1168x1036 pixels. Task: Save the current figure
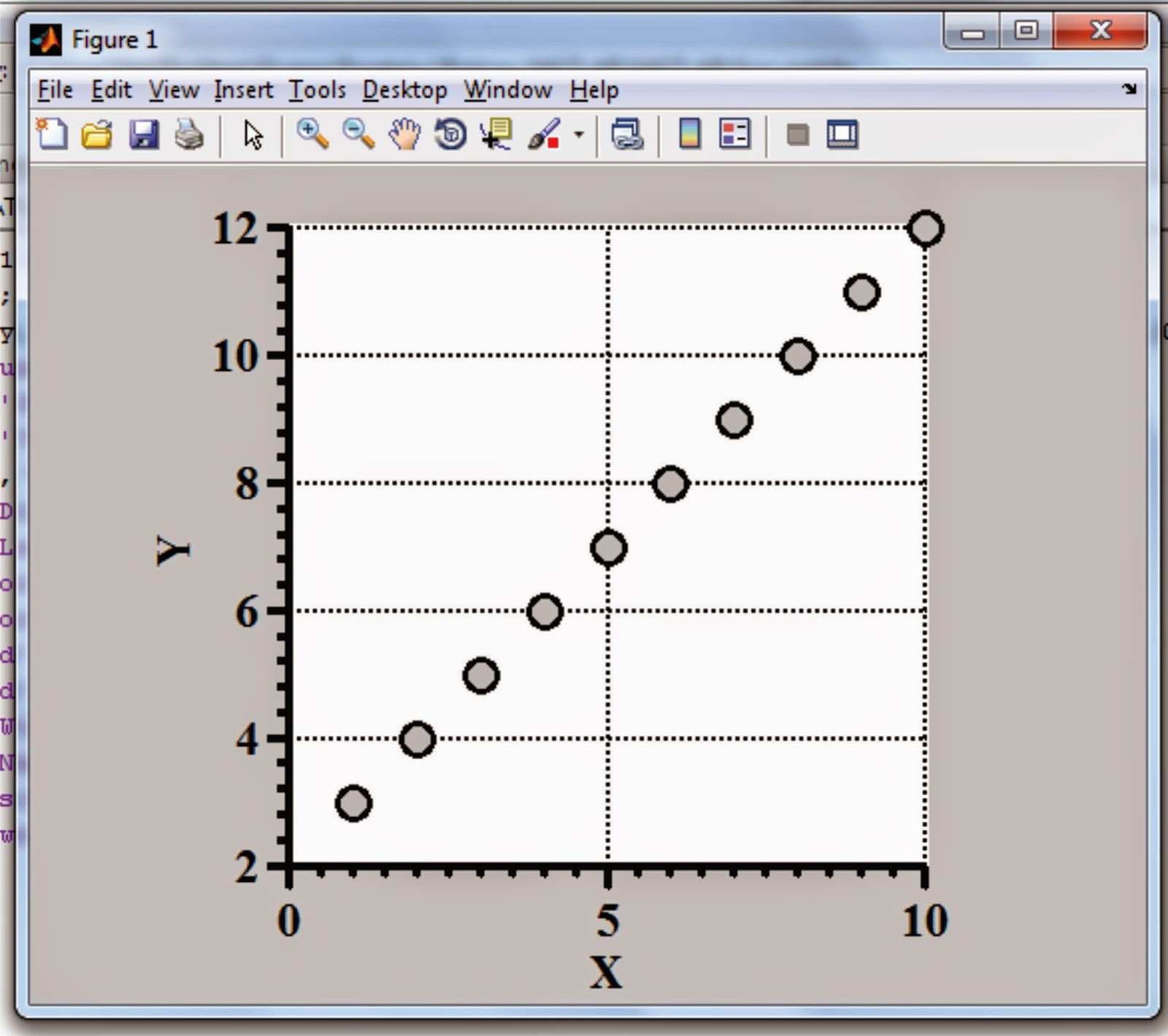(145, 134)
